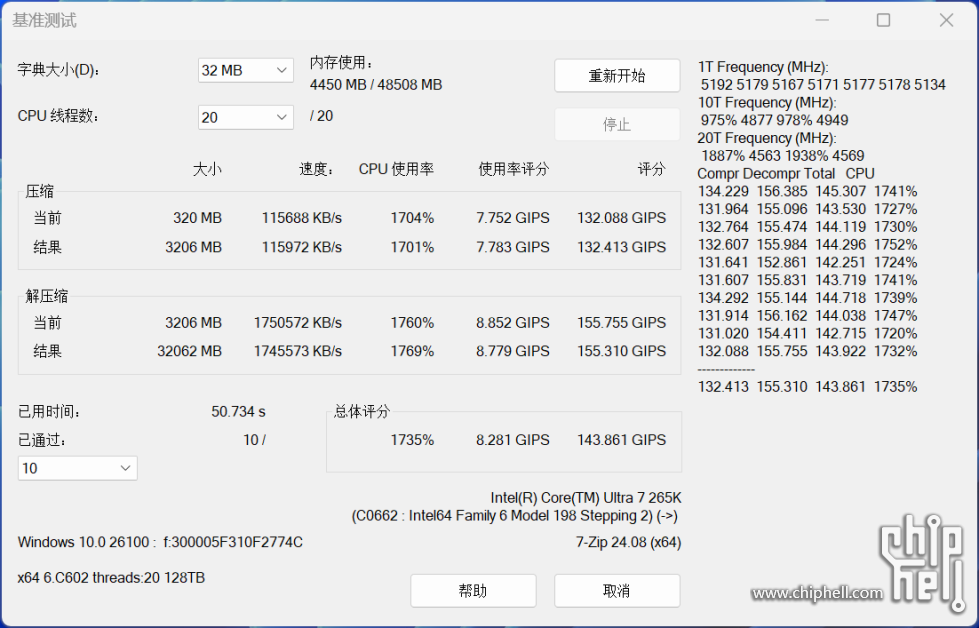Minimize the benchmark window
Image resolution: width=979 pixels, height=628 pixels.
(x=822, y=21)
